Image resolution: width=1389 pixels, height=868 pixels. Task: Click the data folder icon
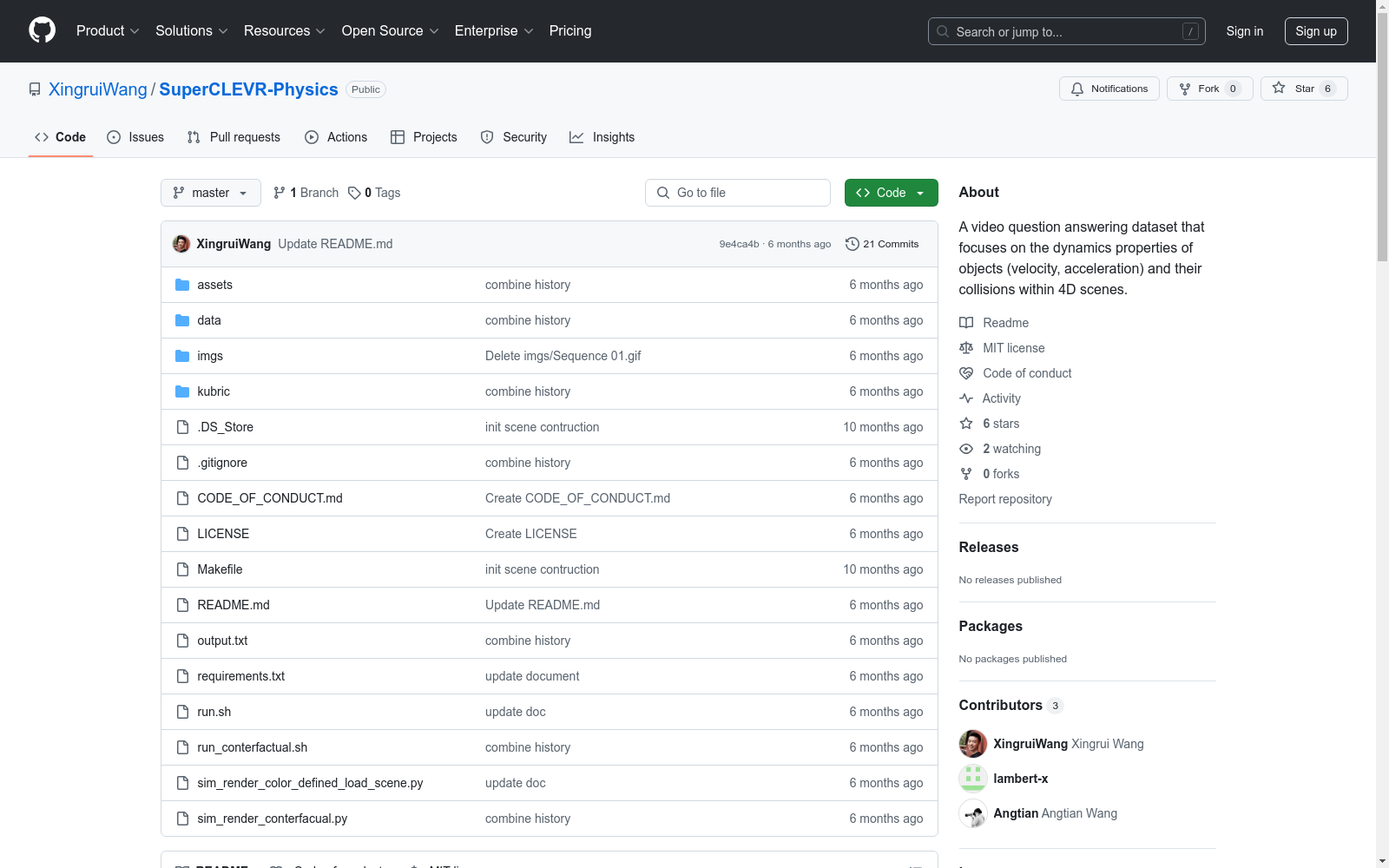coord(182,320)
